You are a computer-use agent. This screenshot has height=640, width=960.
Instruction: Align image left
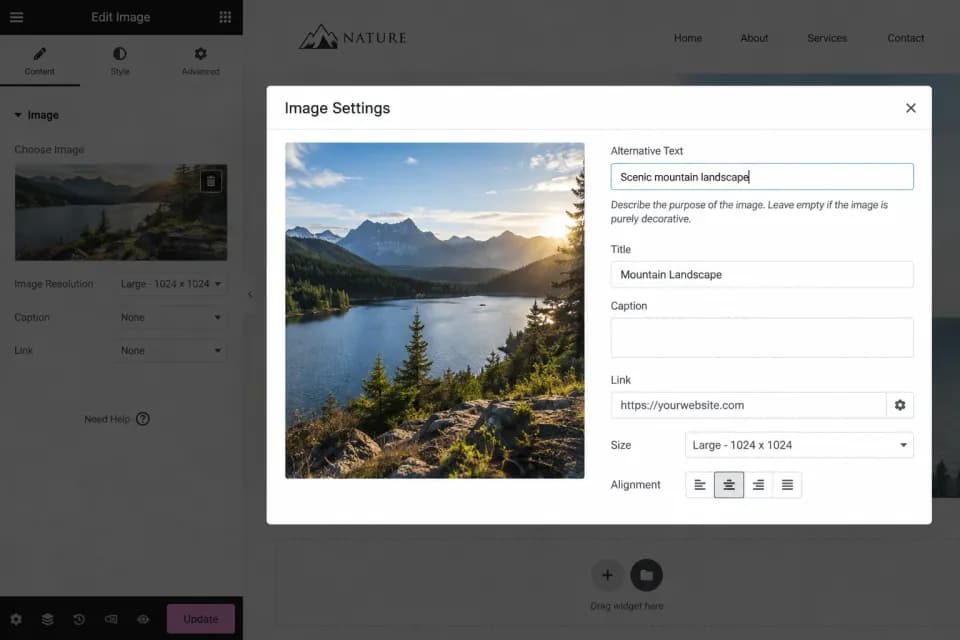(700, 485)
